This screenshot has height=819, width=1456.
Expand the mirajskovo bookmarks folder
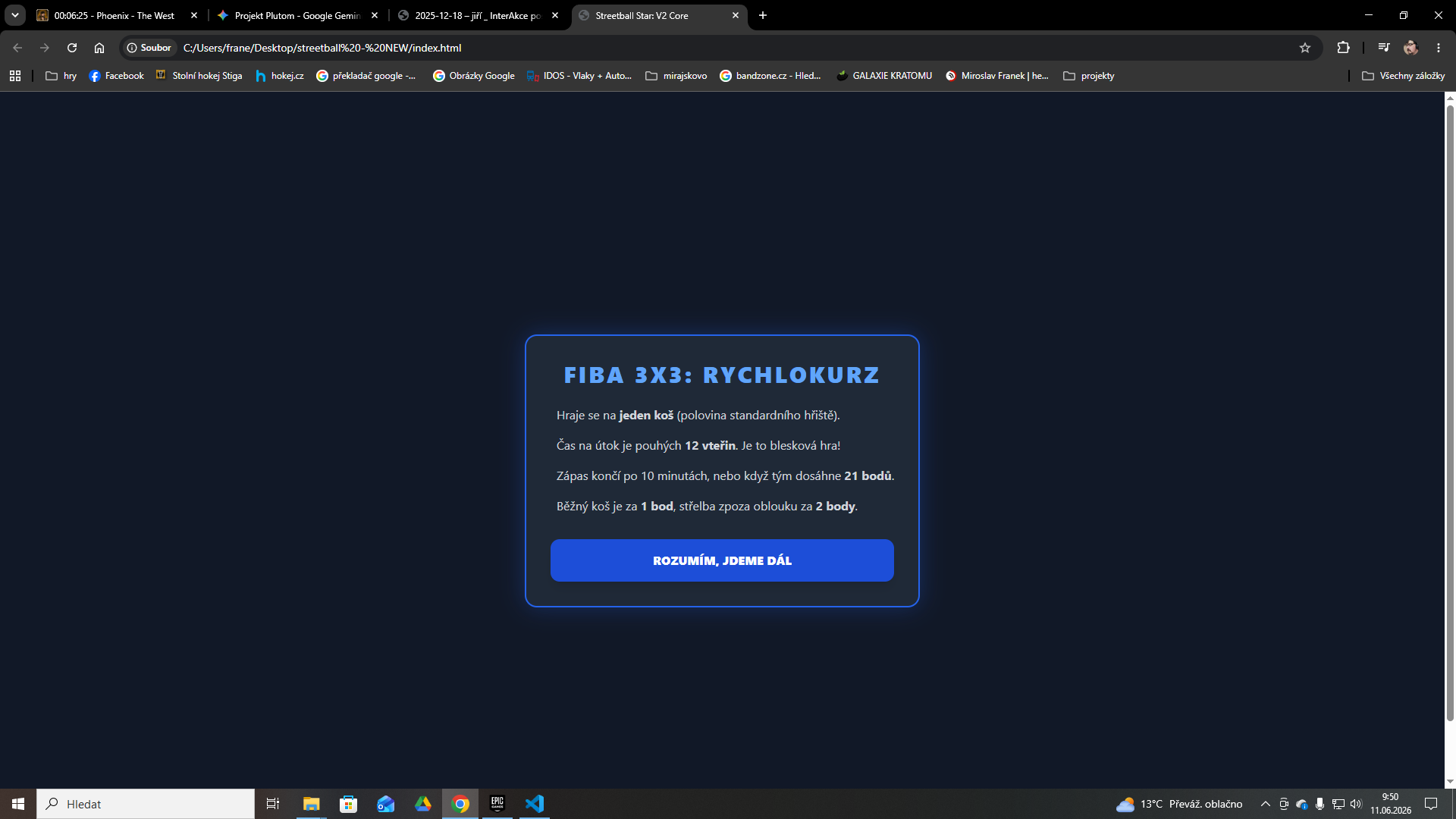pos(676,76)
